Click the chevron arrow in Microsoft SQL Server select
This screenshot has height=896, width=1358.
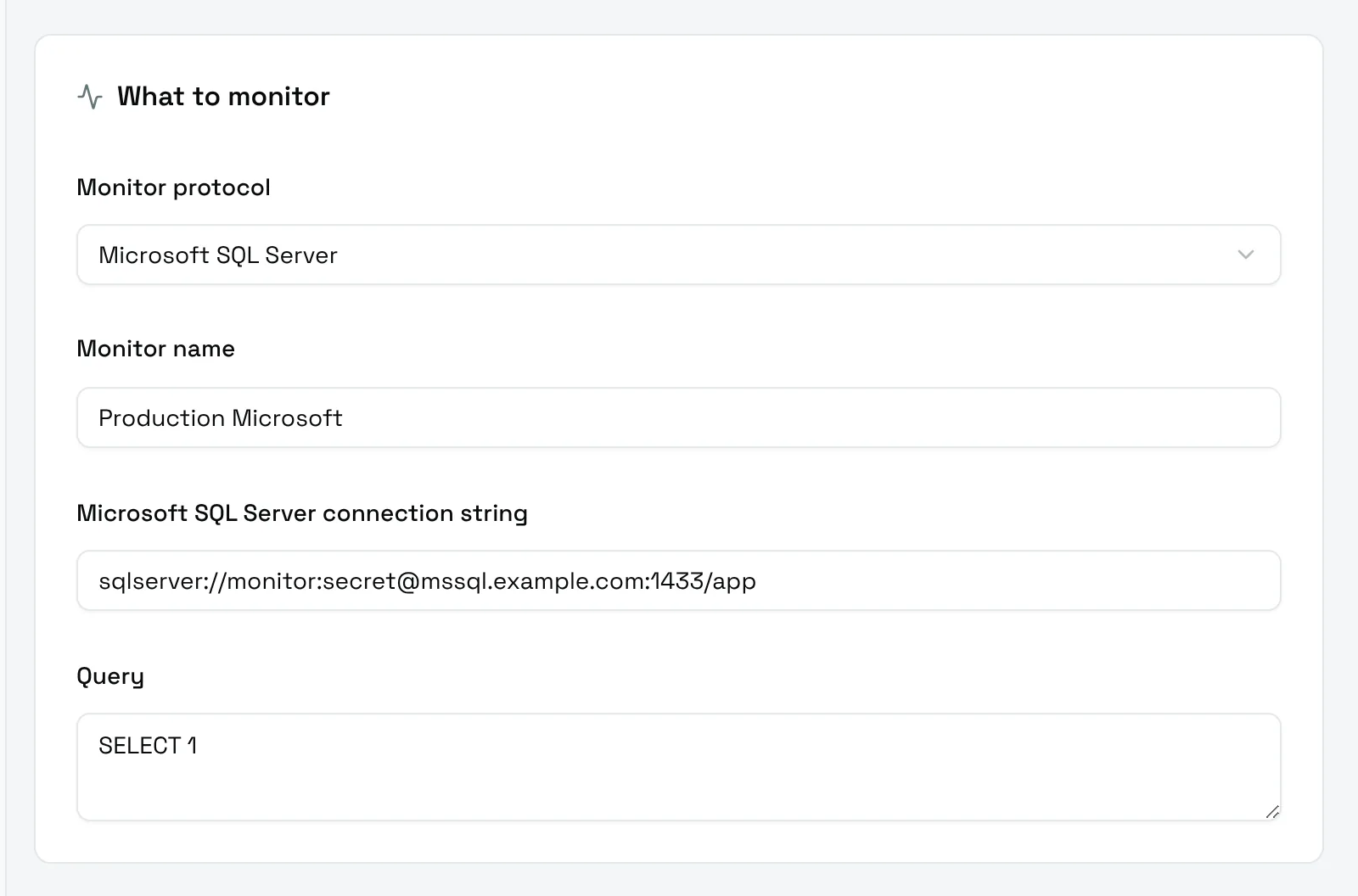click(1245, 255)
